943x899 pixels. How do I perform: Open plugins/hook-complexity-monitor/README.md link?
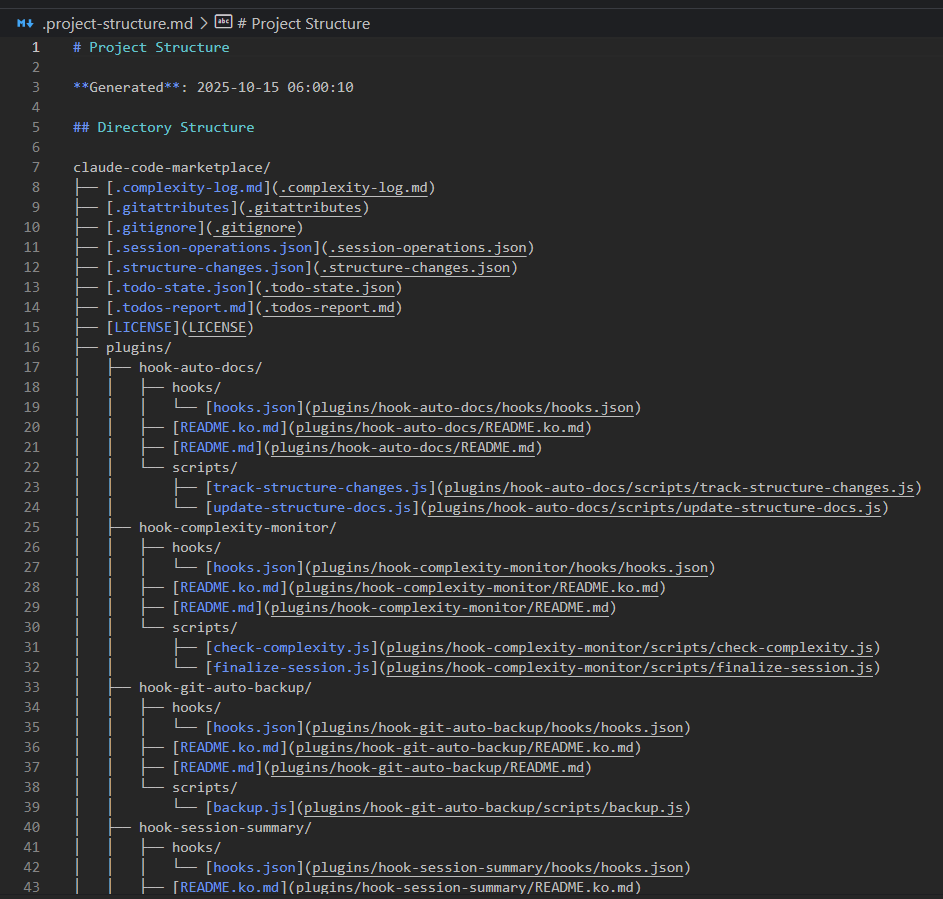(x=440, y=607)
